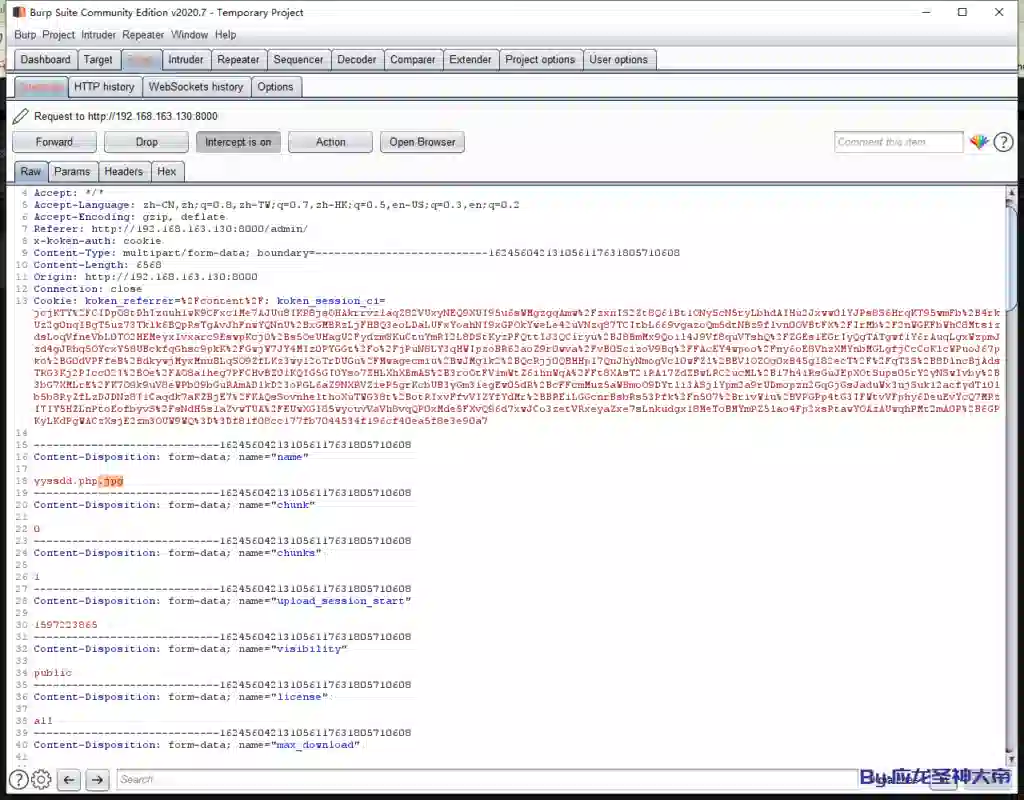Viewport: 1024px width, 800px height.
Task: Click the Accept-Language header line
Action: point(276,204)
